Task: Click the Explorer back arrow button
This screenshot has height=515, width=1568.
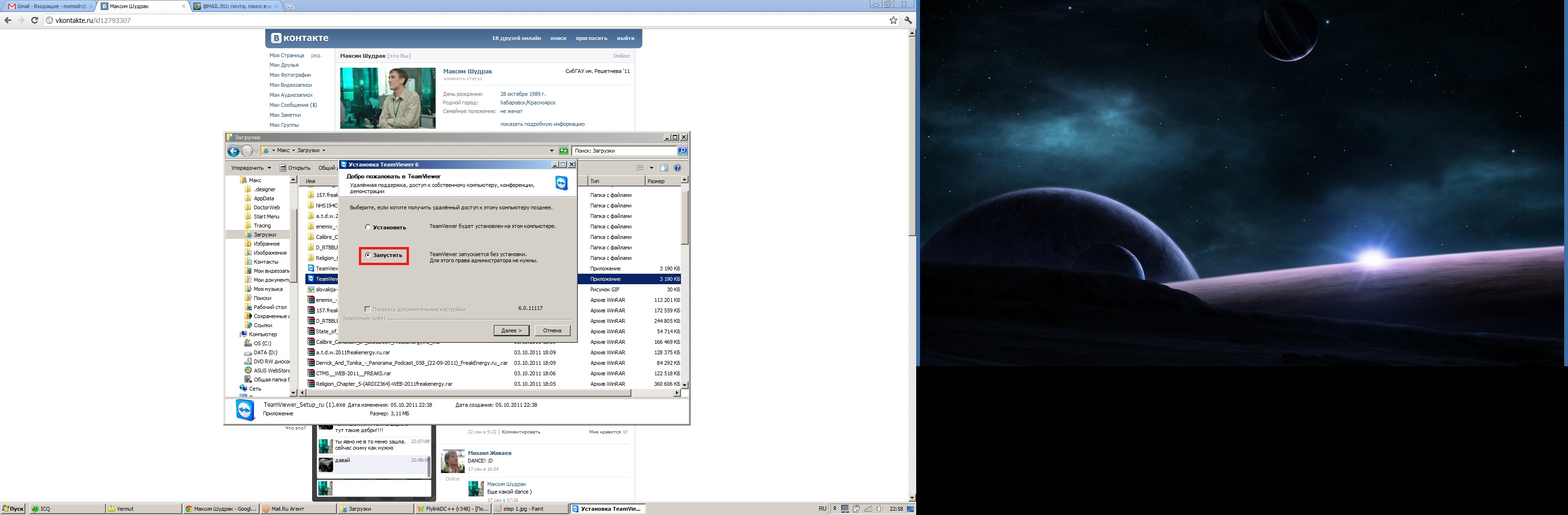Action: [x=233, y=151]
